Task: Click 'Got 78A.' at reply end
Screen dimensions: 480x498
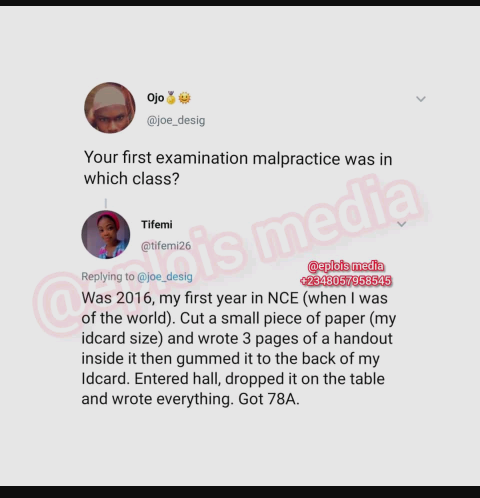Action: pos(269,399)
